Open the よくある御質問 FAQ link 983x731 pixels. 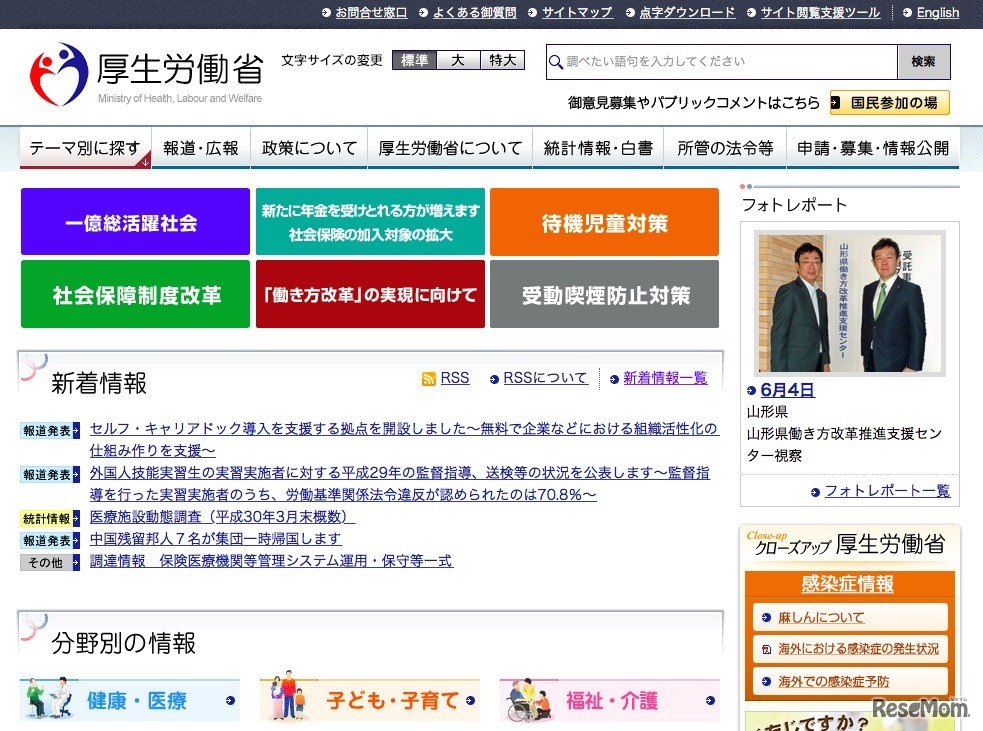coord(478,13)
